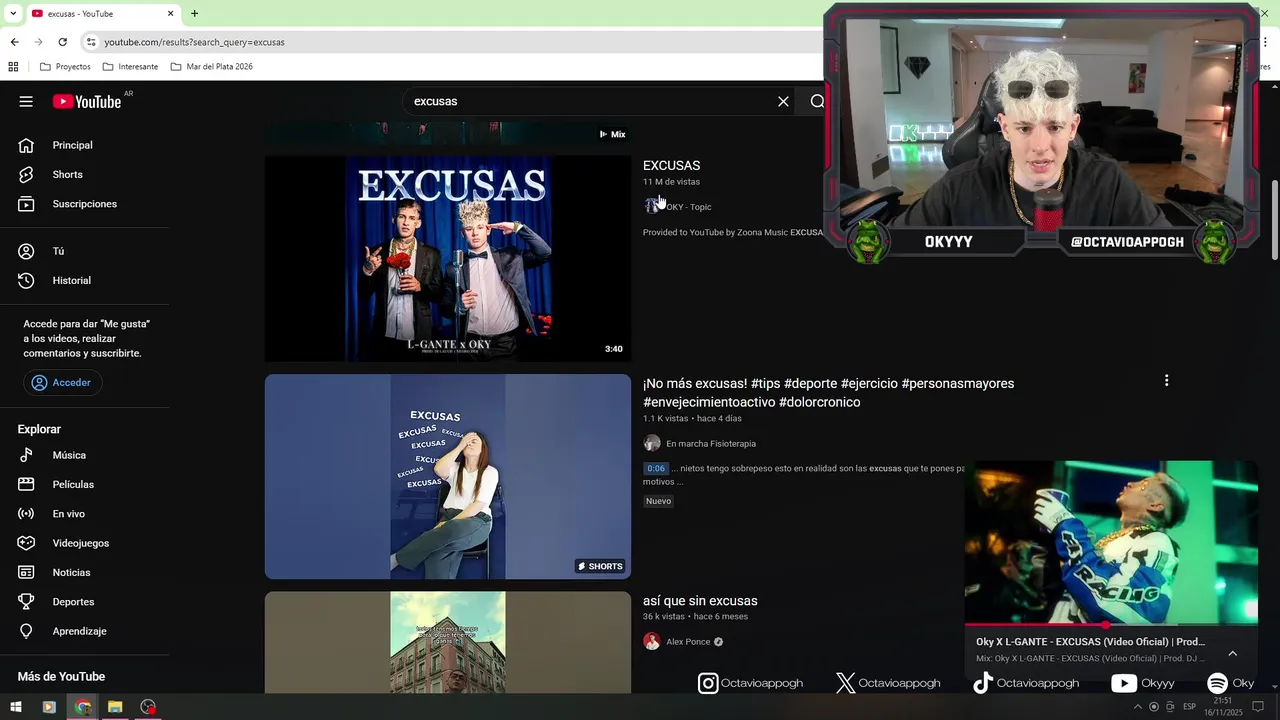Click the search magnifier button
Viewport: 1280px width, 720px height.
815,101
